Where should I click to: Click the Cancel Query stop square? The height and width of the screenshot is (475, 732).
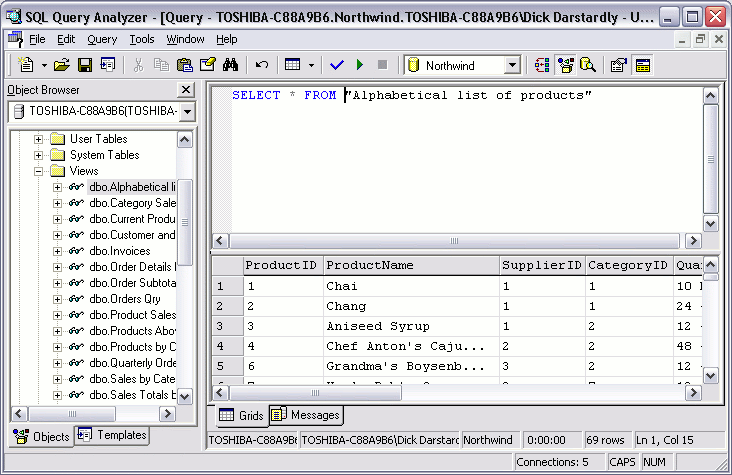coord(382,65)
